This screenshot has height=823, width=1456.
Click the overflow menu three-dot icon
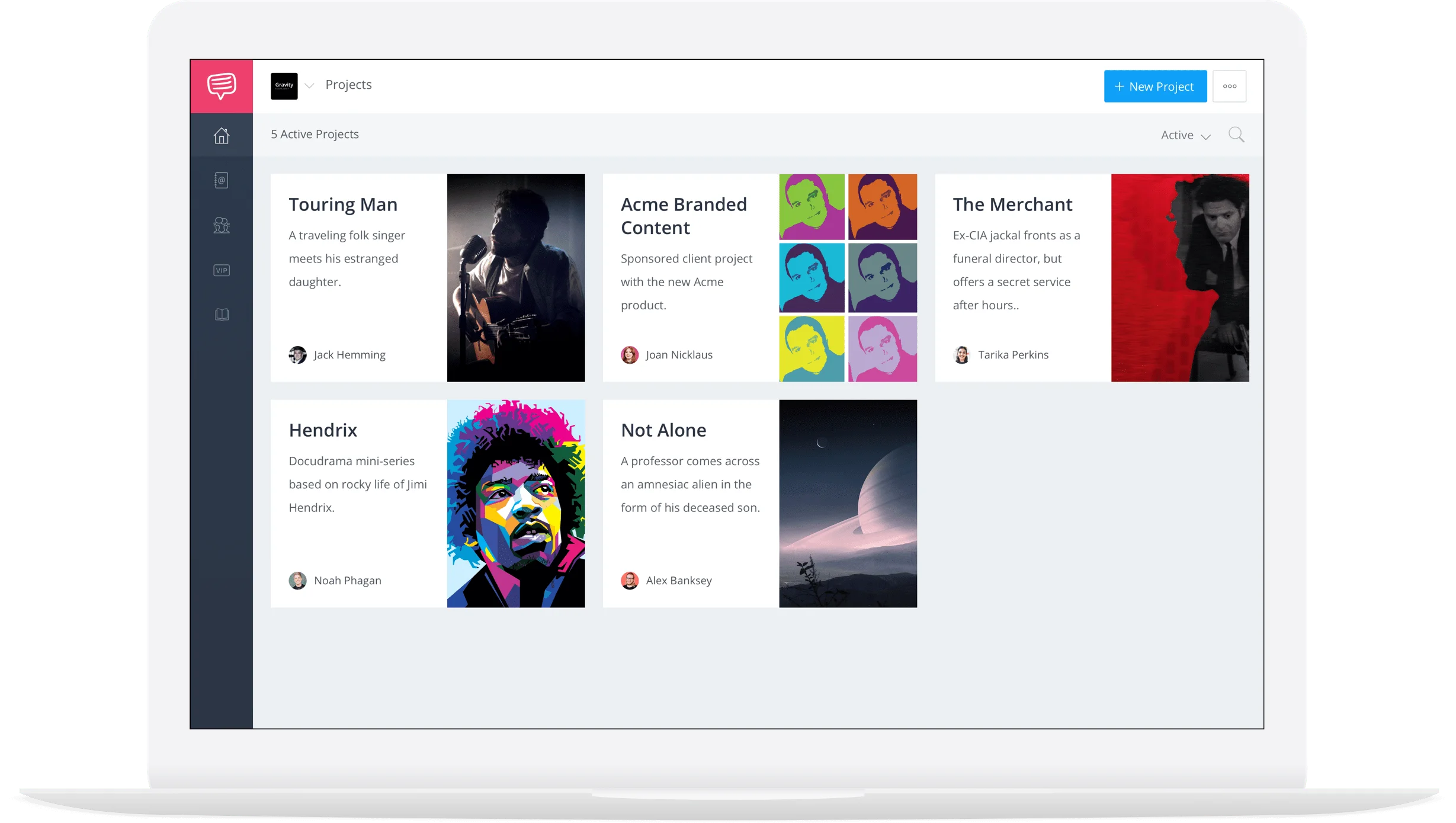[x=1229, y=86]
